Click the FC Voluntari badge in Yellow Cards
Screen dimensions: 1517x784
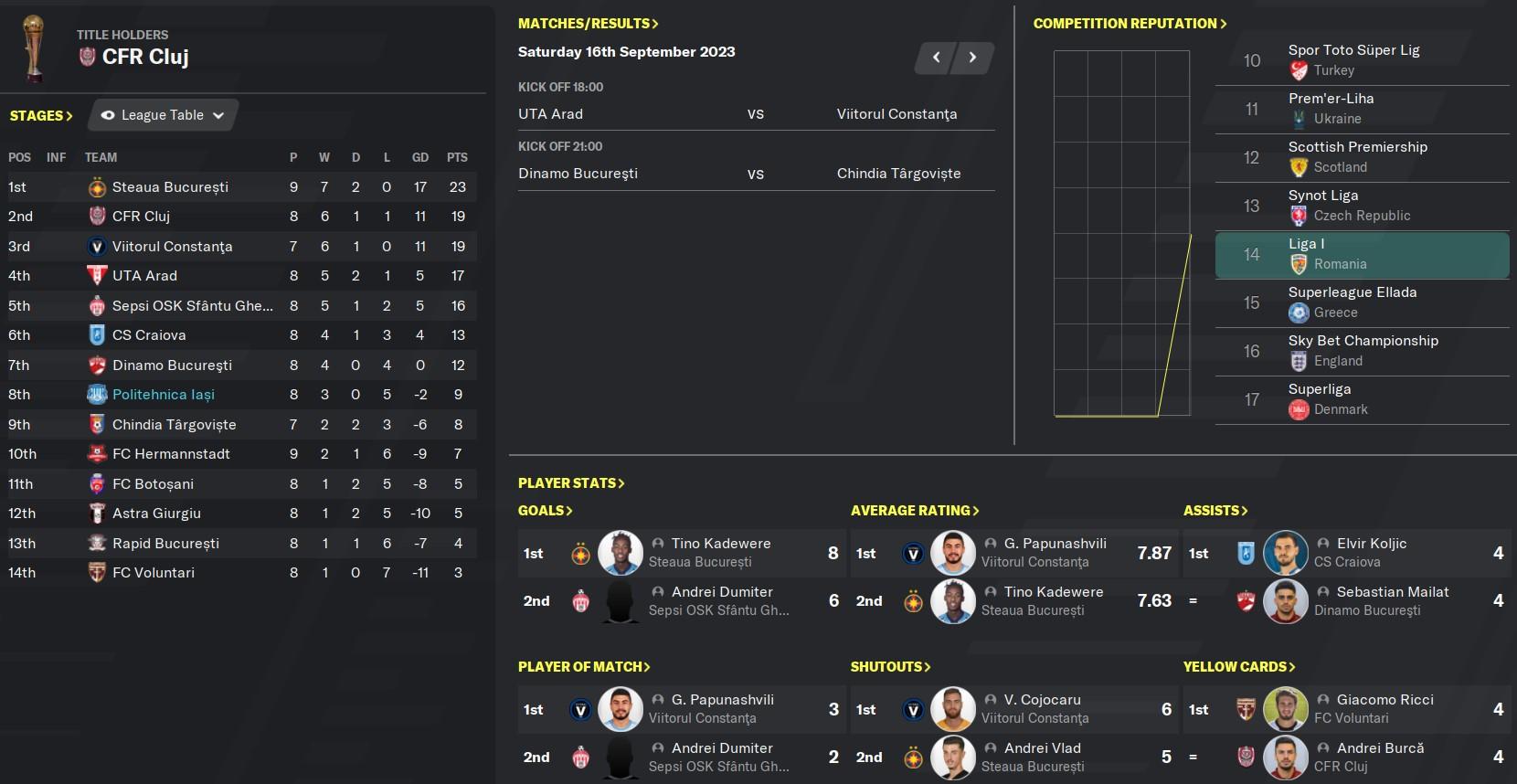coord(1246,709)
